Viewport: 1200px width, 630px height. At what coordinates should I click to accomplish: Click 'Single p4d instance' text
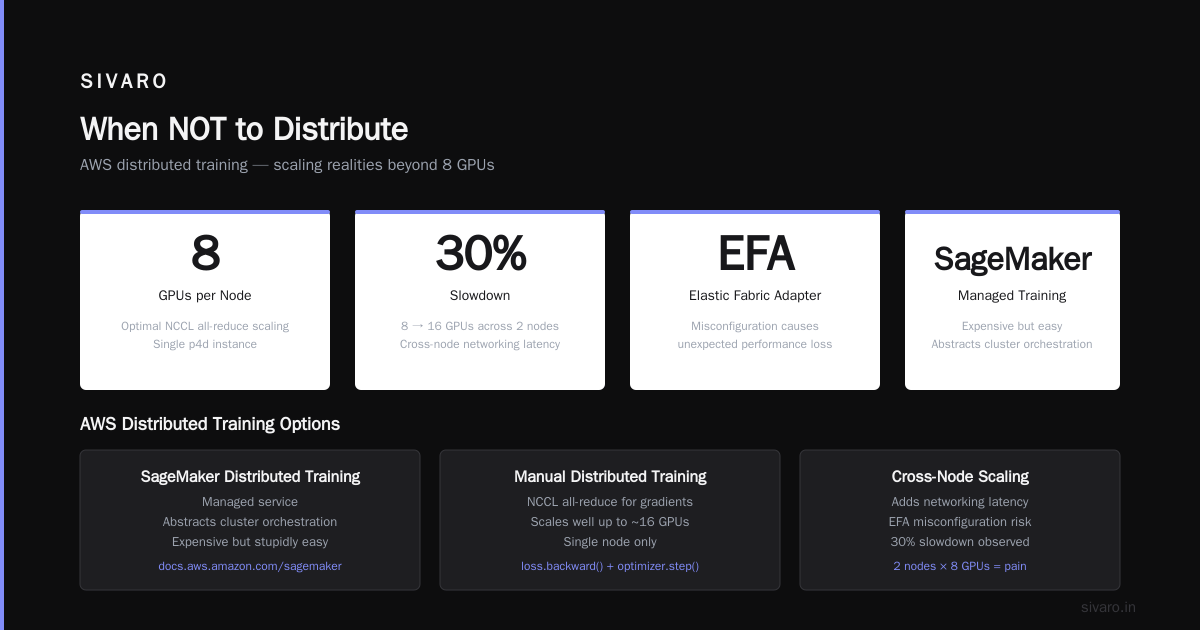(205, 344)
